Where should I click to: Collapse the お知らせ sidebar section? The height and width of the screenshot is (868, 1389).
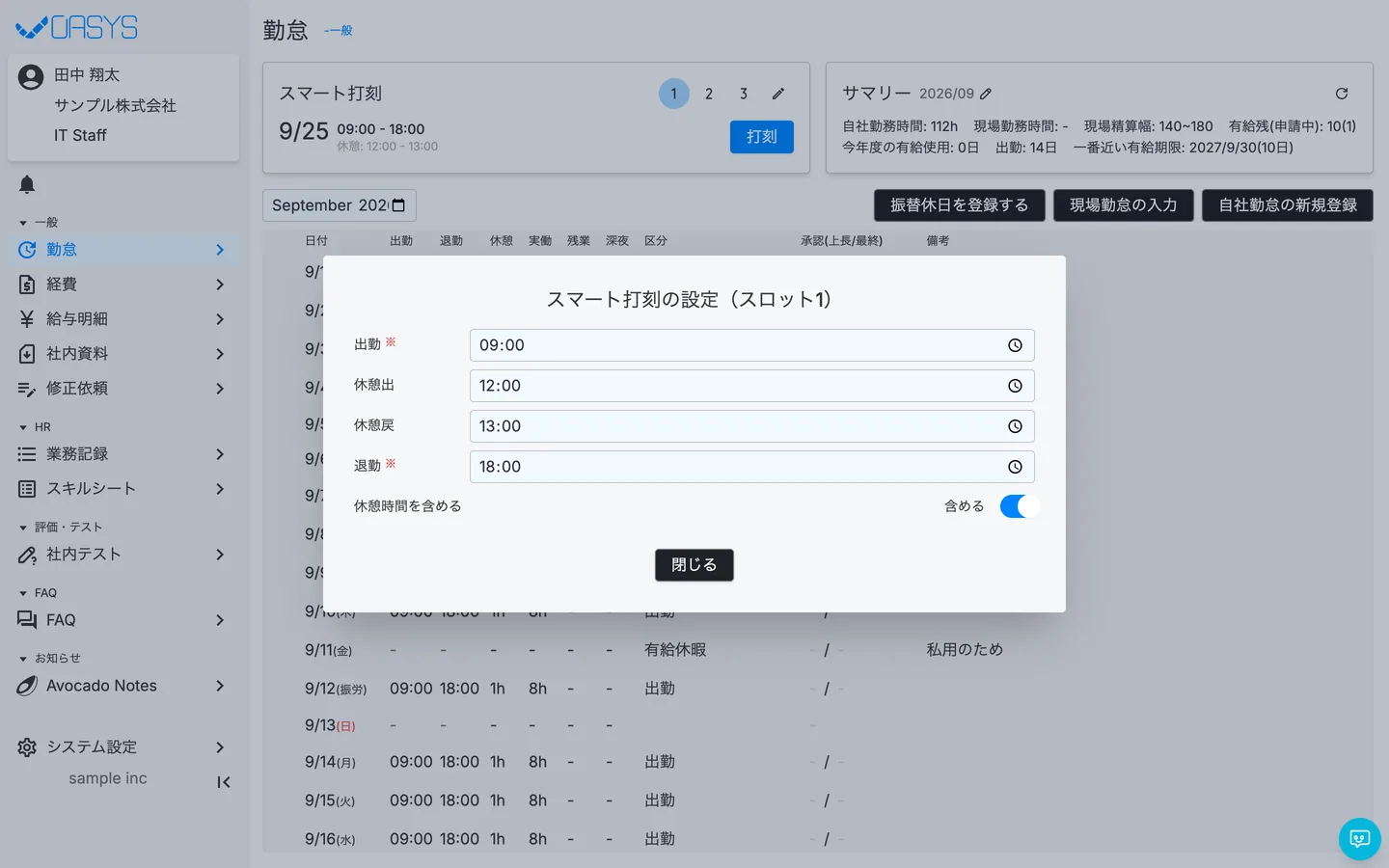pyautogui.click(x=49, y=659)
